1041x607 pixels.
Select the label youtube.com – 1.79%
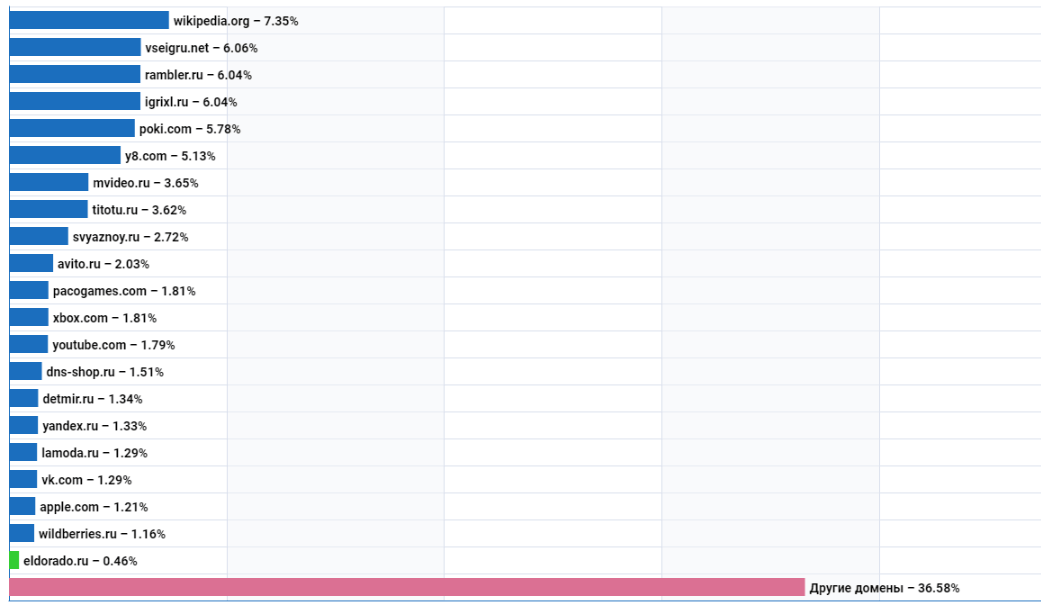pyautogui.click(x=114, y=345)
